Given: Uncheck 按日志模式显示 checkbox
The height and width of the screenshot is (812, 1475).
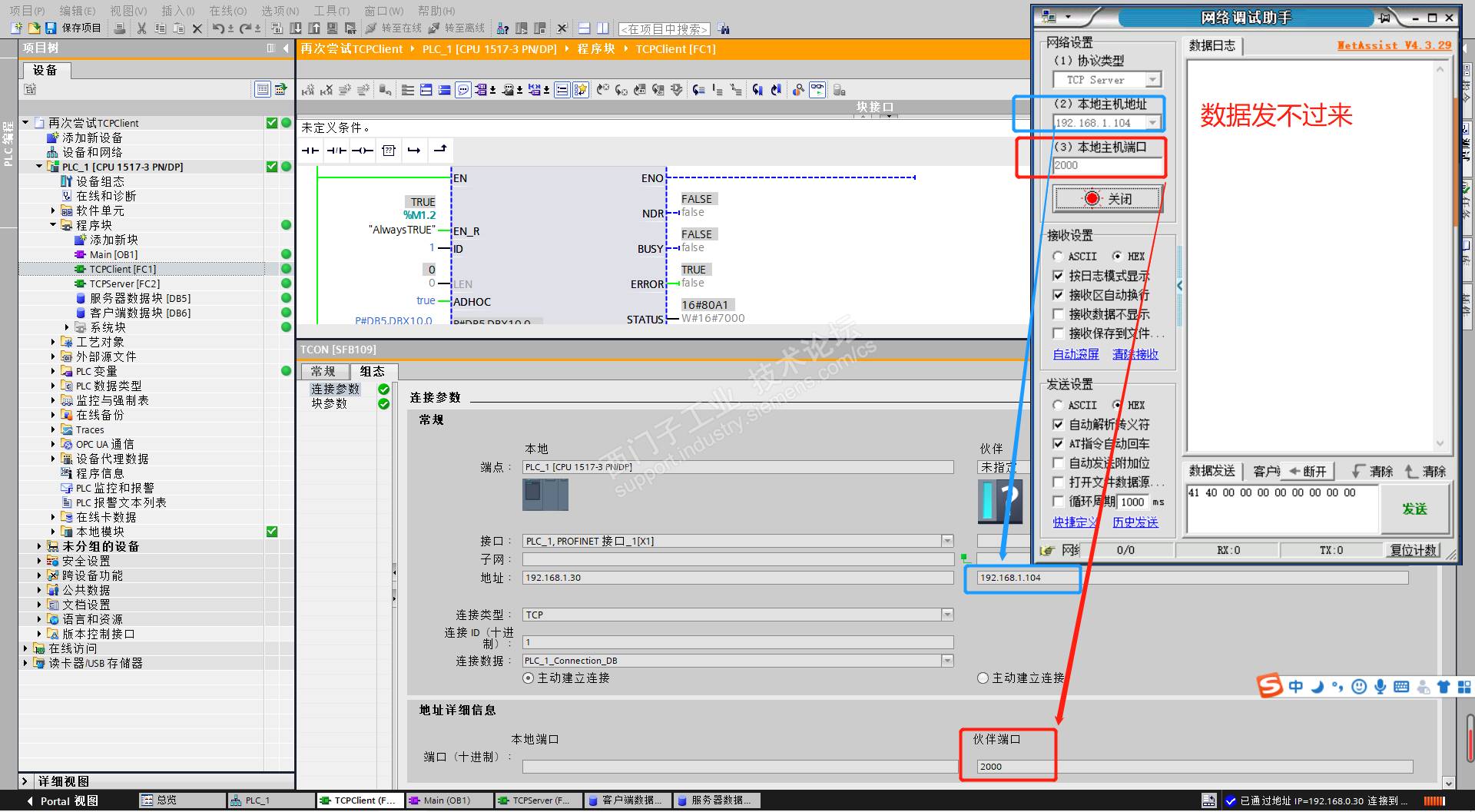Looking at the screenshot, I should [x=1058, y=276].
